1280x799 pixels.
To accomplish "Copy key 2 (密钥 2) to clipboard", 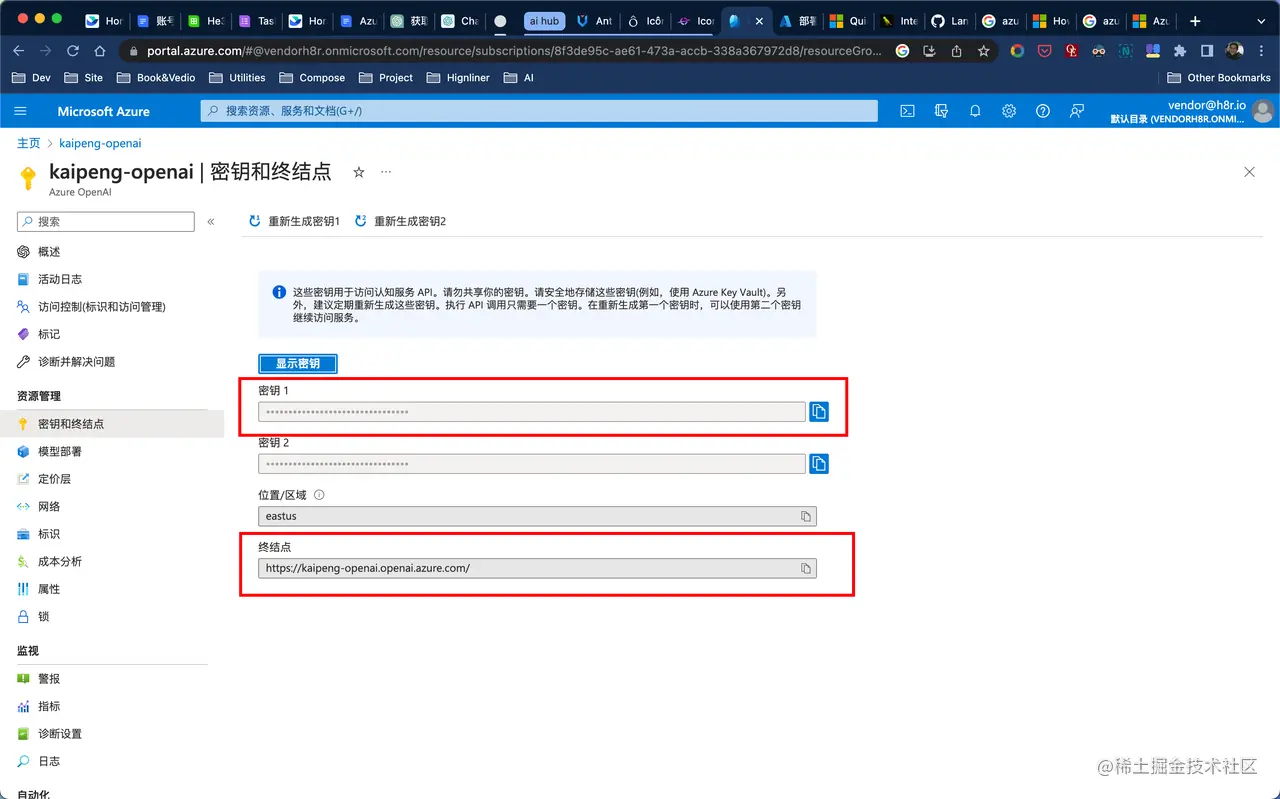I will (819, 463).
